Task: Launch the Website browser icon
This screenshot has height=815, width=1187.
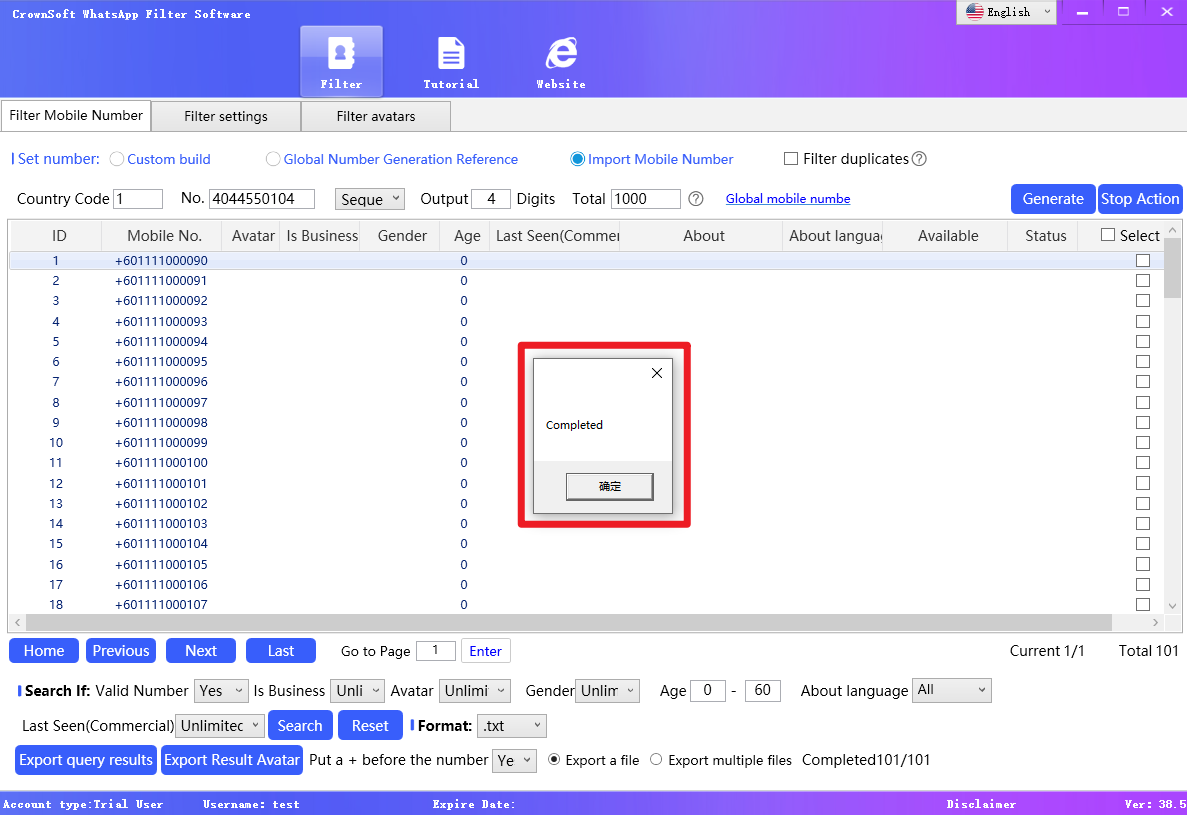Action: click(561, 61)
